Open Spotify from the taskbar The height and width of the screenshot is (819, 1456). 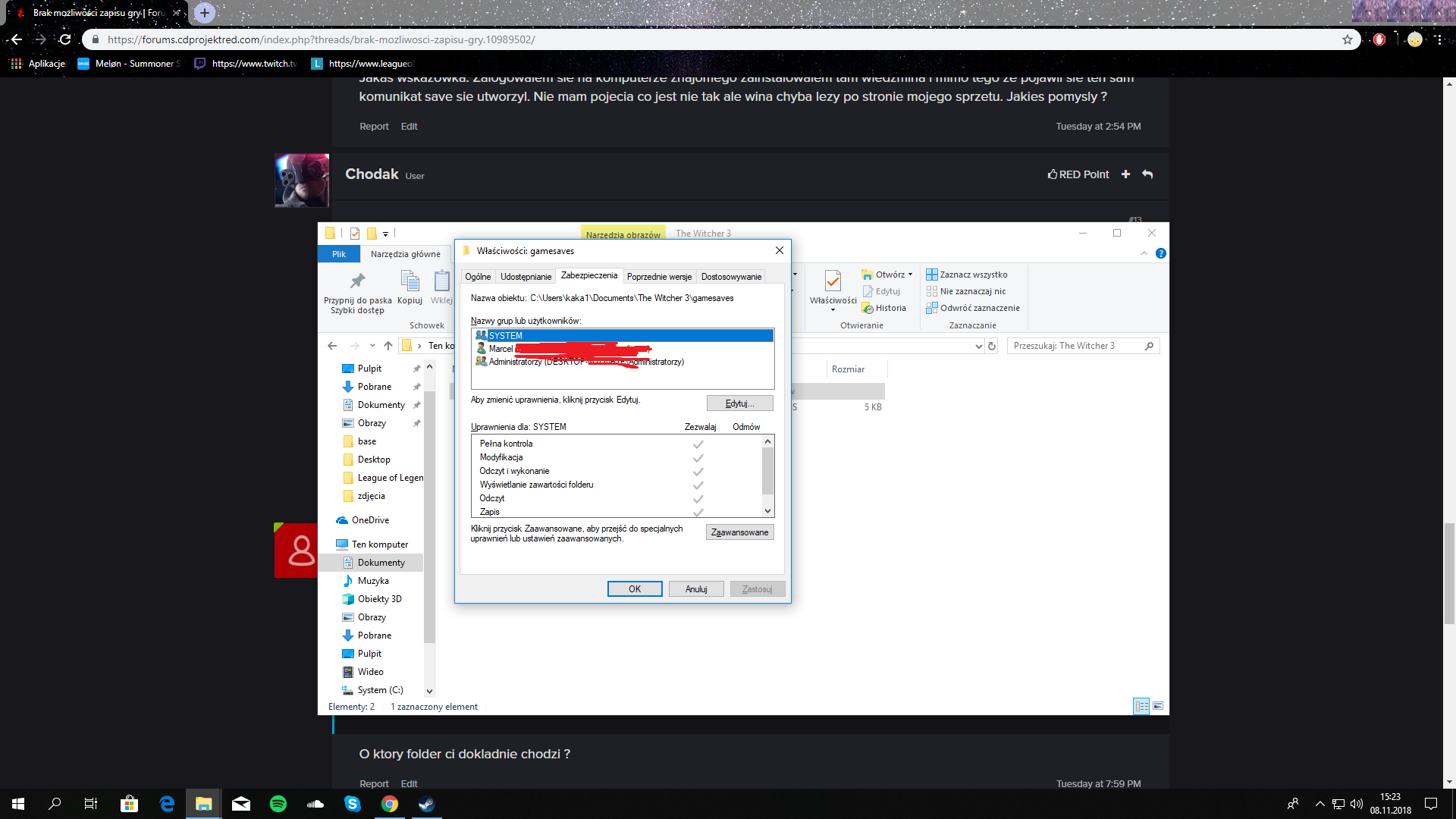click(278, 804)
